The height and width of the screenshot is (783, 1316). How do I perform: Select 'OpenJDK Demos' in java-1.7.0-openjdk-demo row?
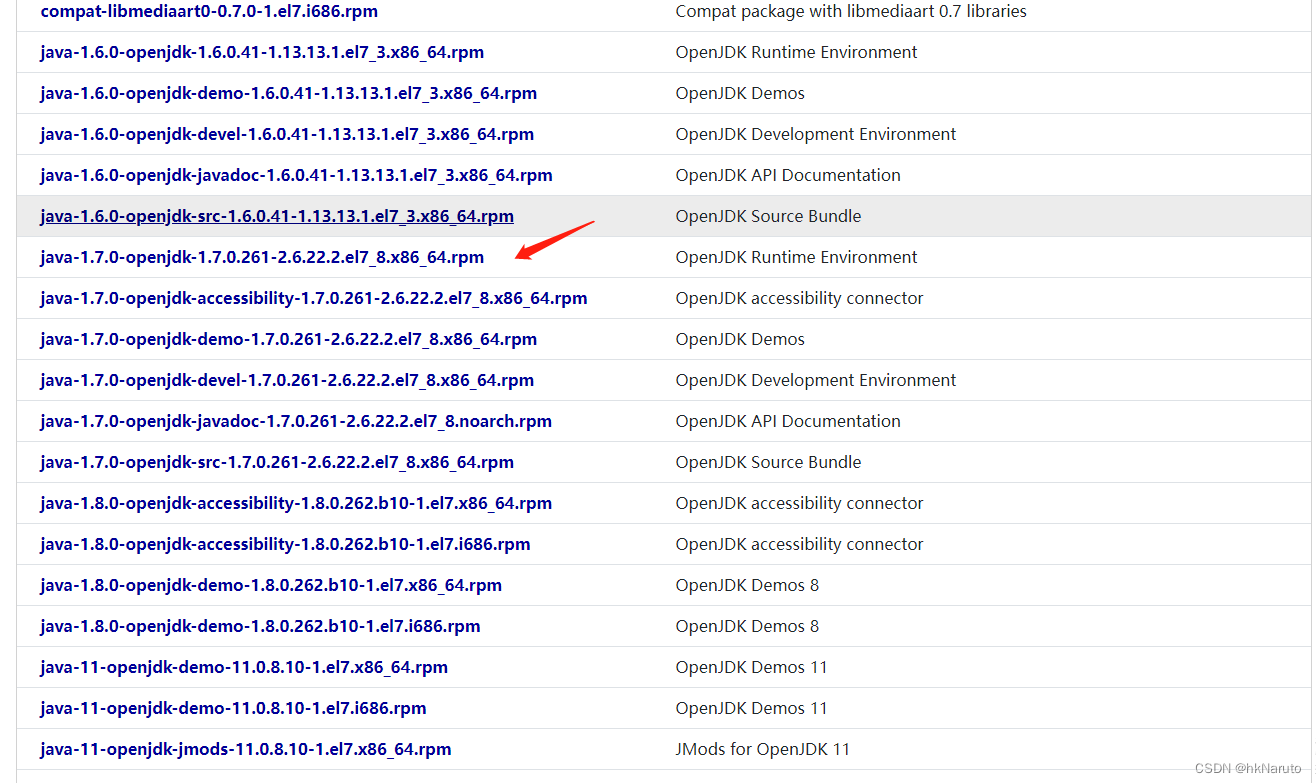tap(740, 339)
